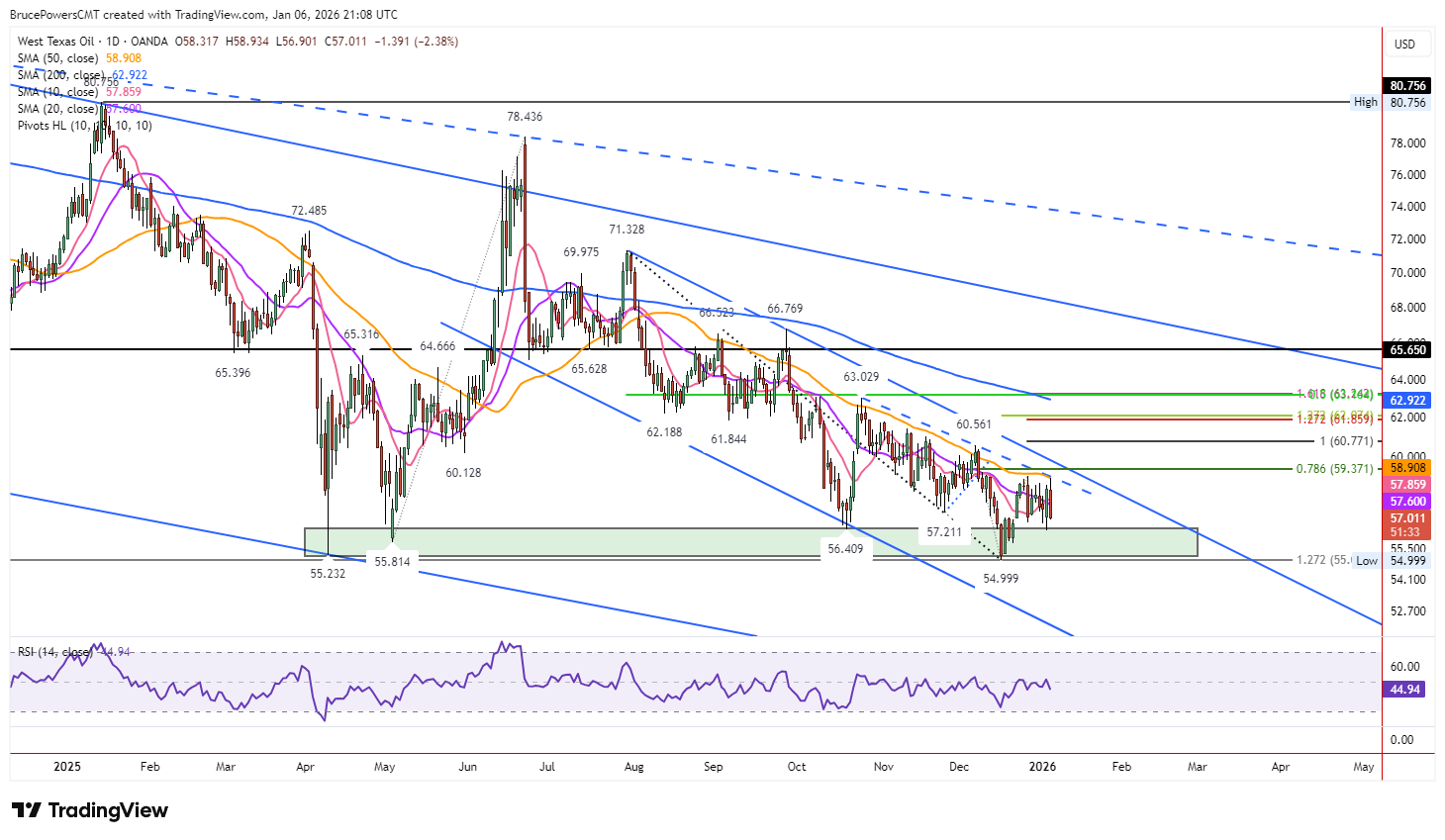Click the 1 (60.771) Fibonacci level label
1445x840 pixels.
click(1346, 441)
